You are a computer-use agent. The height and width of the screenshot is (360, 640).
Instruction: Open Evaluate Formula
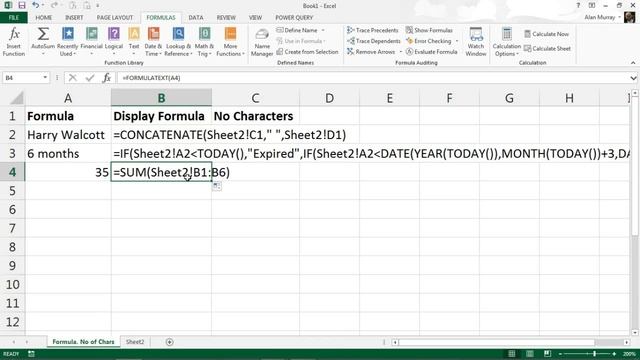(x=431, y=52)
